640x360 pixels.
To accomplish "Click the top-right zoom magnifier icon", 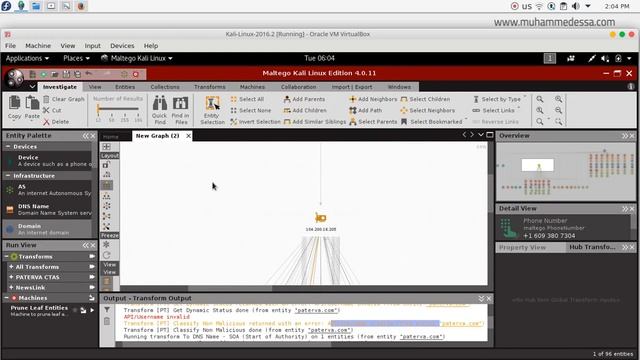I will [x=558, y=99].
